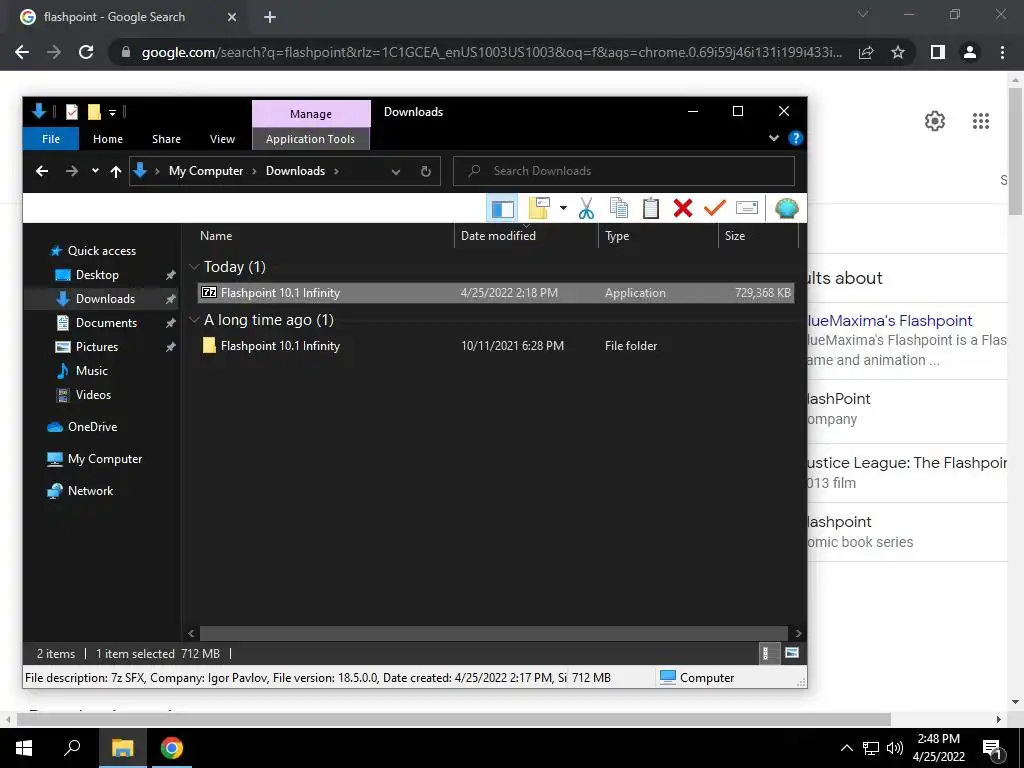The width and height of the screenshot is (1024, 768).
Task: Select Flashpoint 10.1 Infinity application file
Action: pyautogui.click(x=496, y=293)
